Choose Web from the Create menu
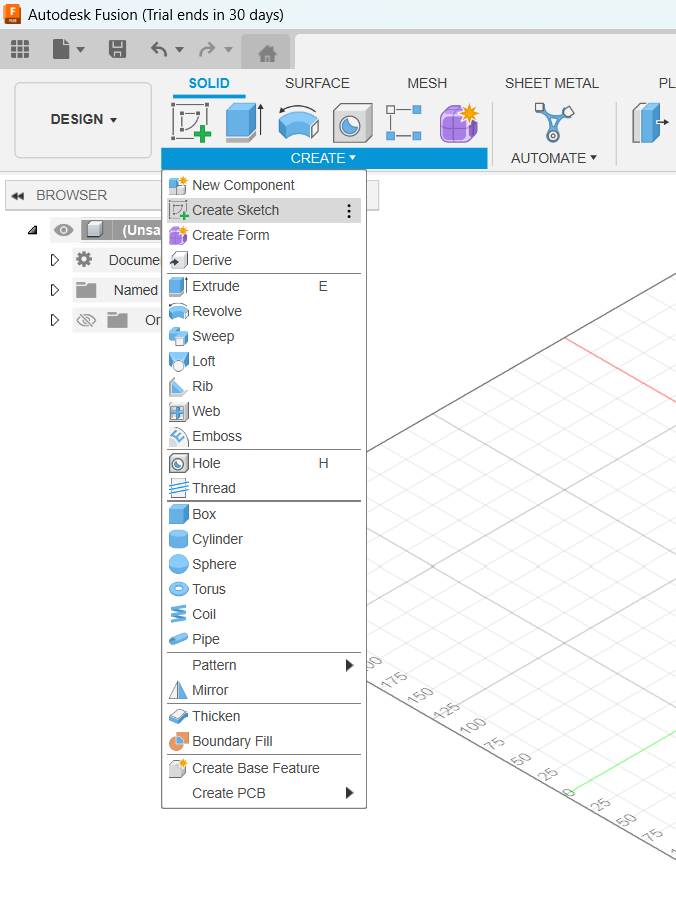The height and width of the screenshot is (912, 676). pyautogui.click(x=264, y=411)
